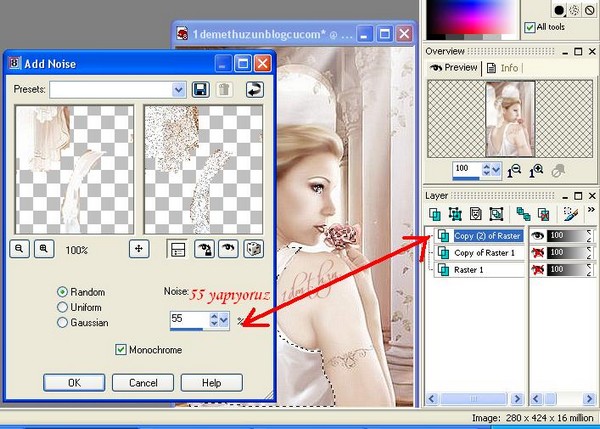Uncheck the Monochrome checkbox
Viewport: 600px width, 429px height.
[x=121, y=350]
